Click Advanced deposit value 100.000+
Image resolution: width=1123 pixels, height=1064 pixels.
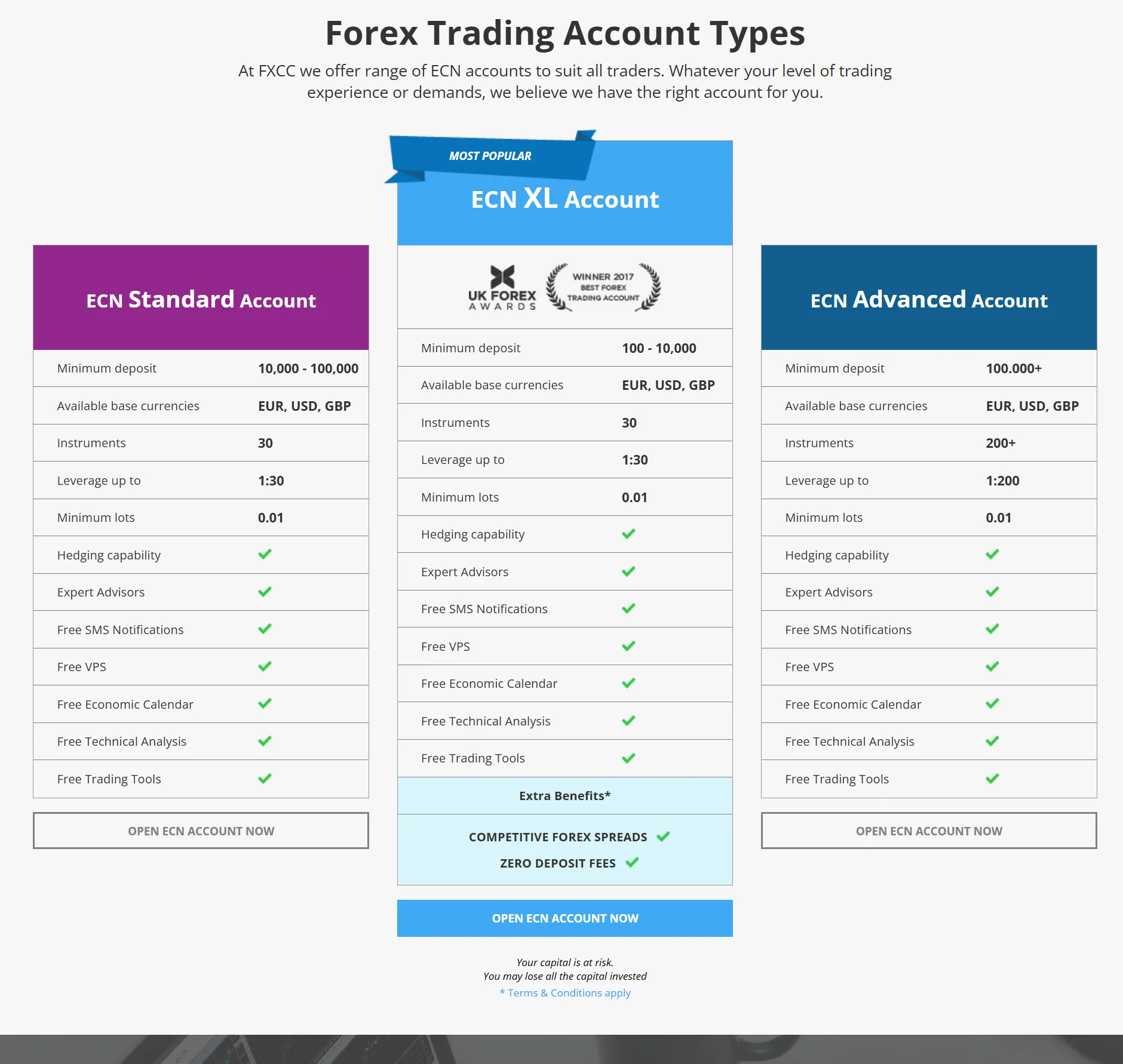coord(1014,368)
